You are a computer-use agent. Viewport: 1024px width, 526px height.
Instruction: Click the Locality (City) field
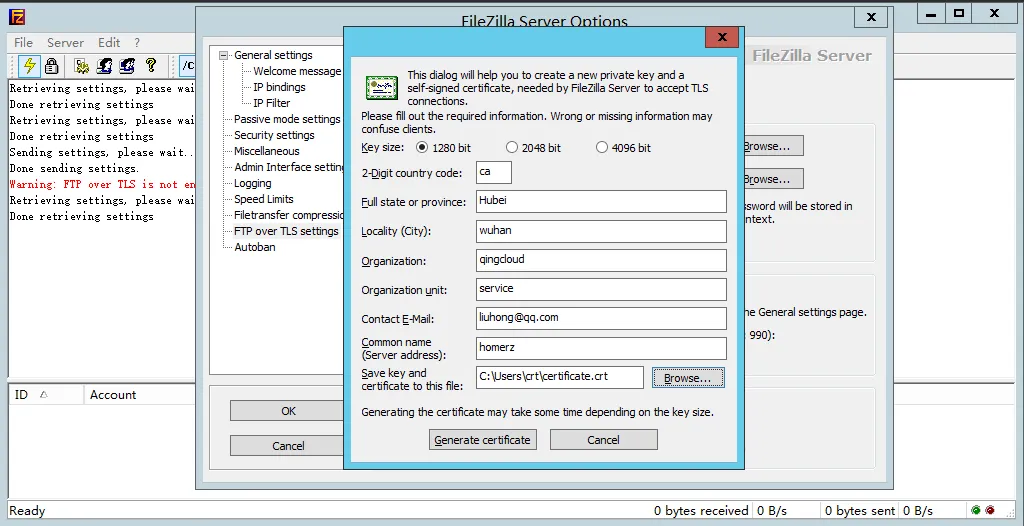tap(601, 231)
